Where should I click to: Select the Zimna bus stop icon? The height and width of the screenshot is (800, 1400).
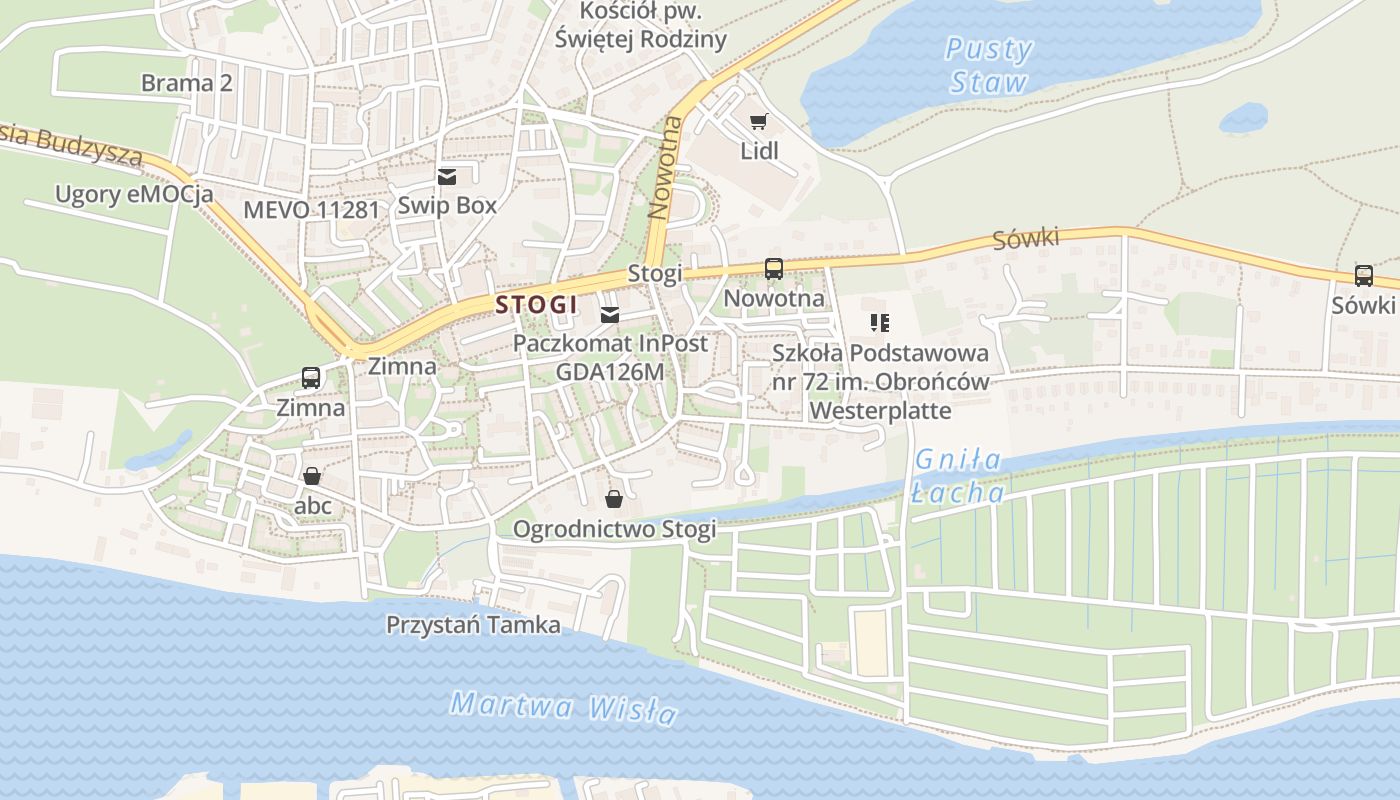coord(311,378)
